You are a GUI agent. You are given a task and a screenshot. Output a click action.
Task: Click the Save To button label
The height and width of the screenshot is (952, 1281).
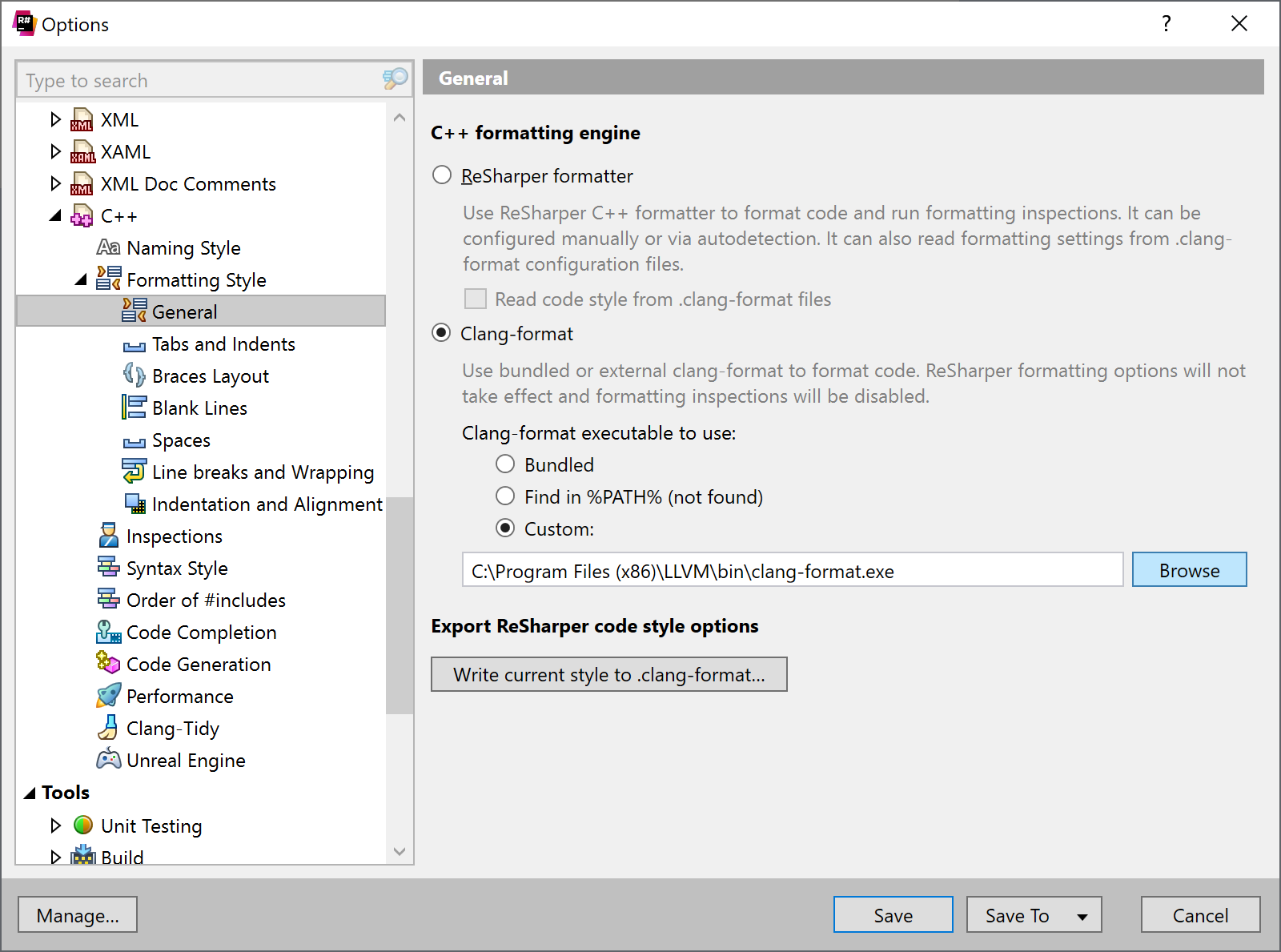(1017, 915)
